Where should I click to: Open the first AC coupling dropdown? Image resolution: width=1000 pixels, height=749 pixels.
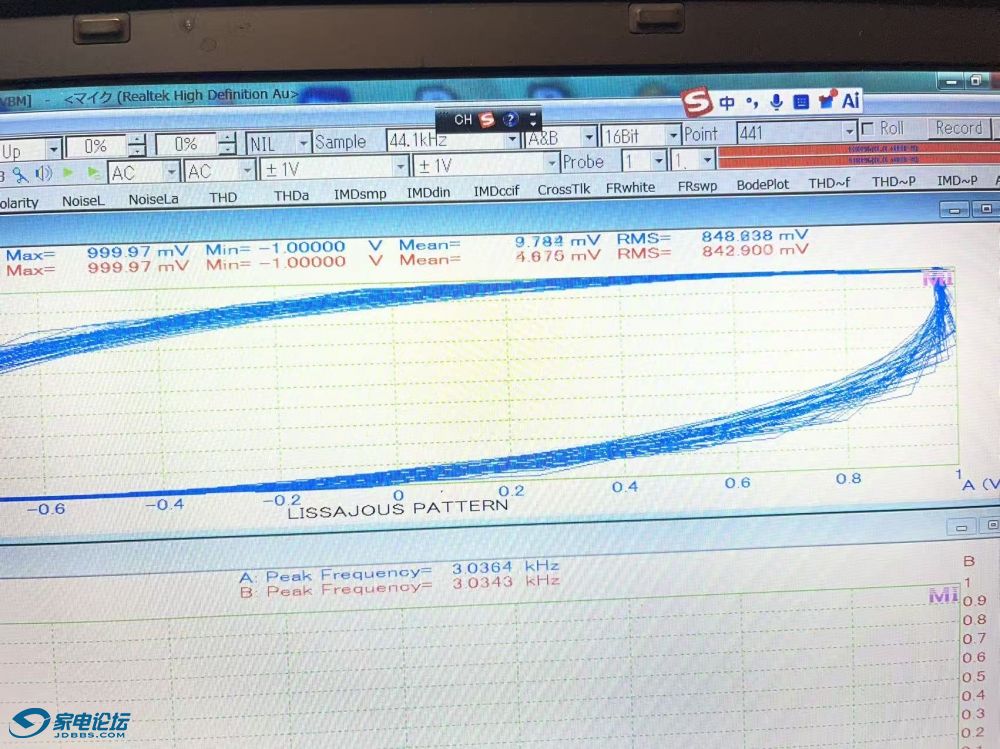(x=171, y=172)
